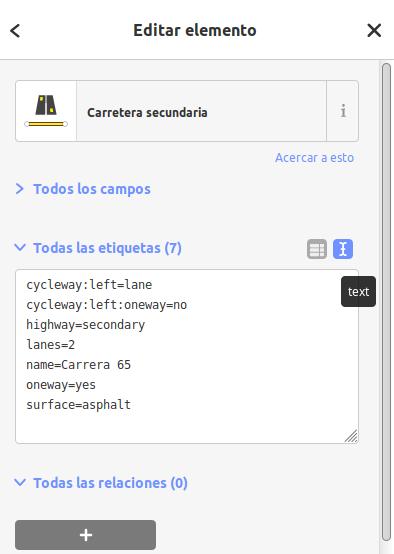Place cursor on the surface=asphalt line
The width and height of the screenshot is (394, 554).
(78, 405)
